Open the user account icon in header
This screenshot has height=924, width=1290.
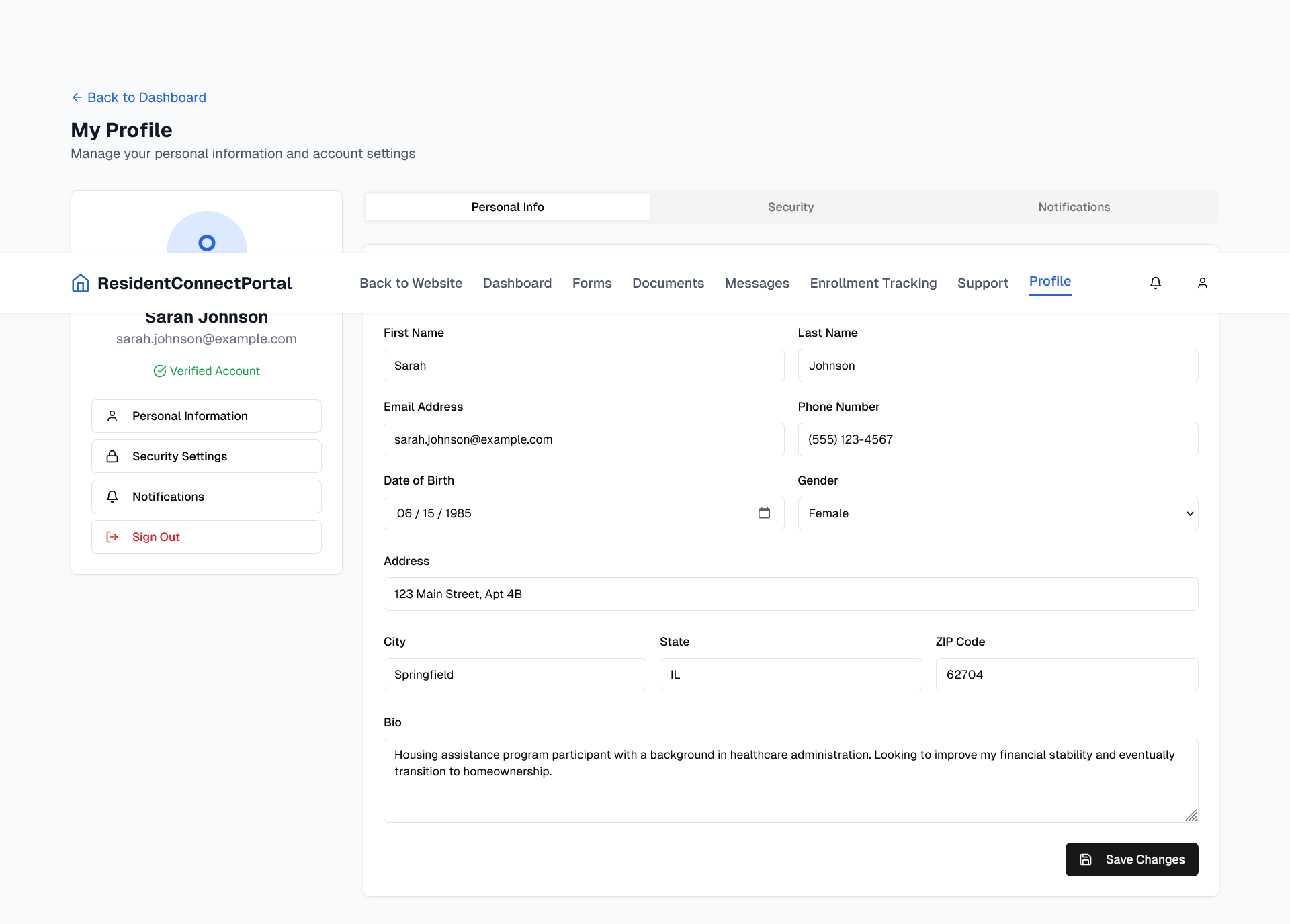(1203, 283)
